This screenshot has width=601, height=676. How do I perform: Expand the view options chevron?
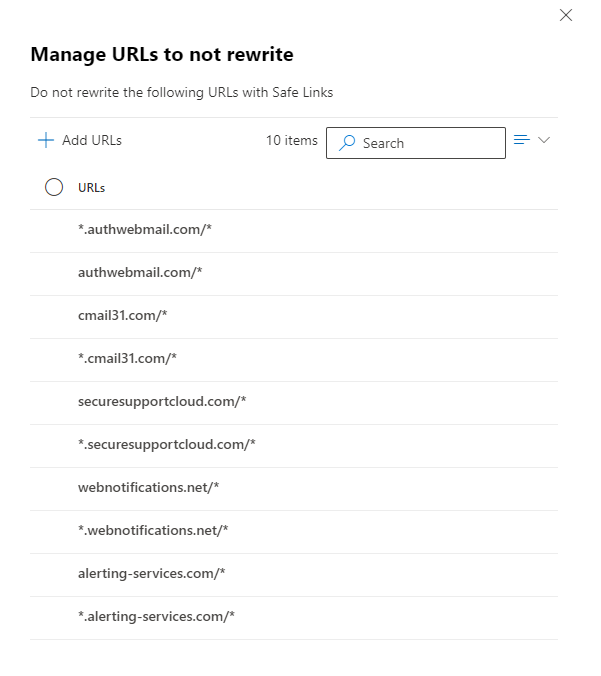point(544,140)
